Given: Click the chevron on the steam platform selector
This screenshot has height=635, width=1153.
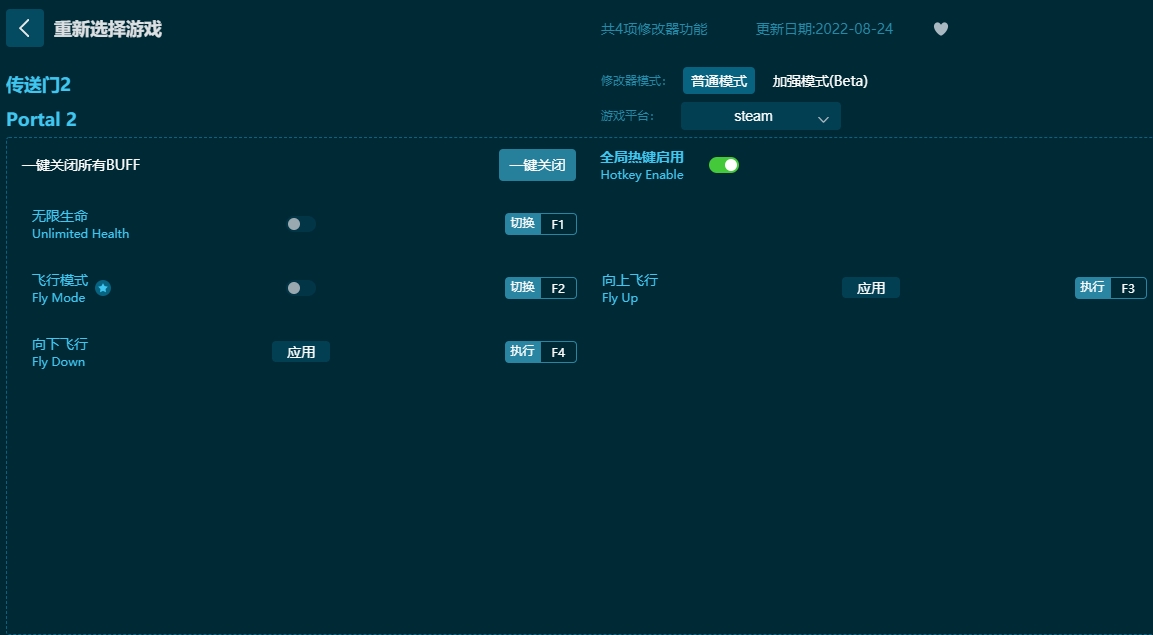Looking at the screenshot, I should coord(824,117).
